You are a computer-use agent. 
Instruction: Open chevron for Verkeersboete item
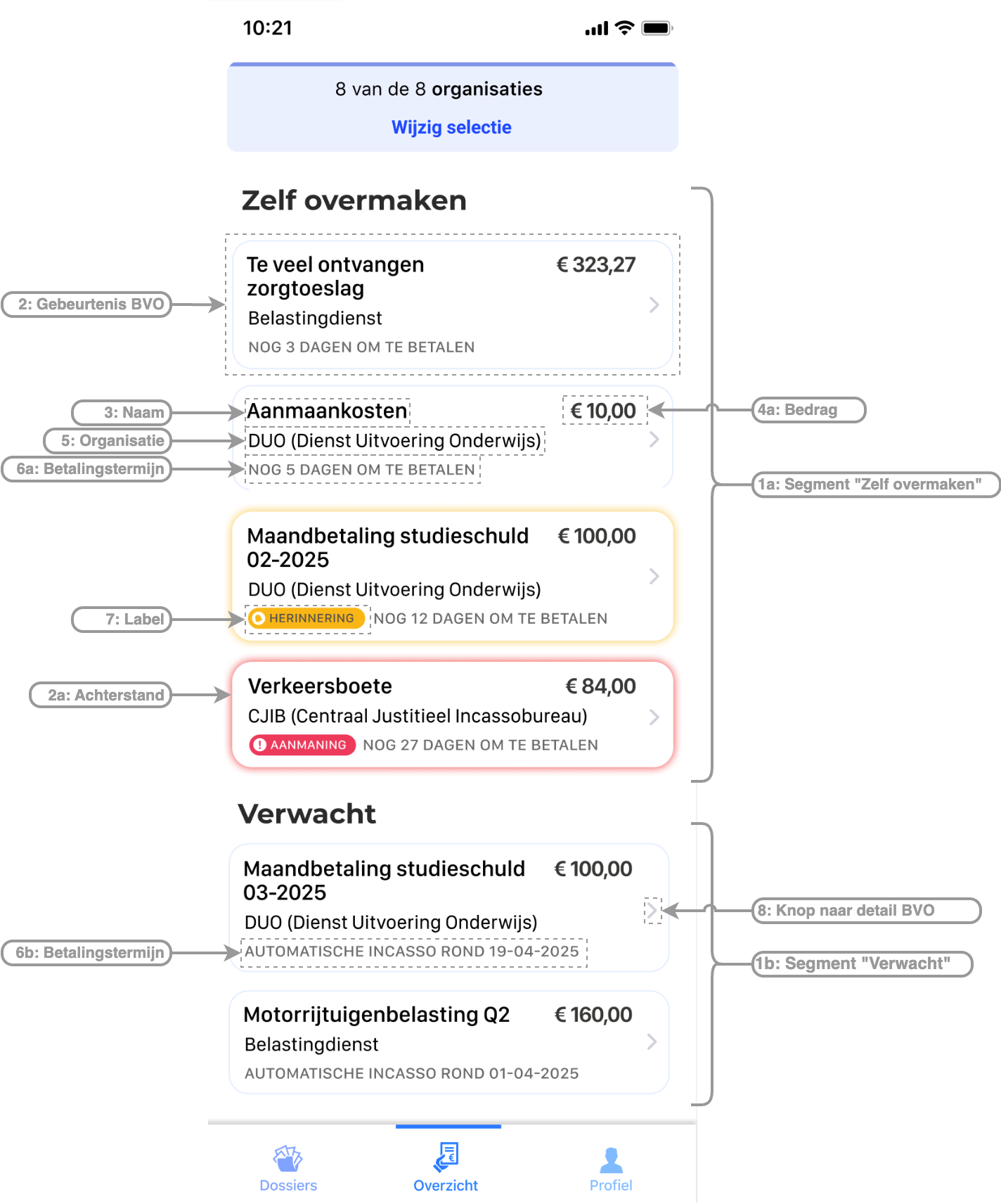654,717
